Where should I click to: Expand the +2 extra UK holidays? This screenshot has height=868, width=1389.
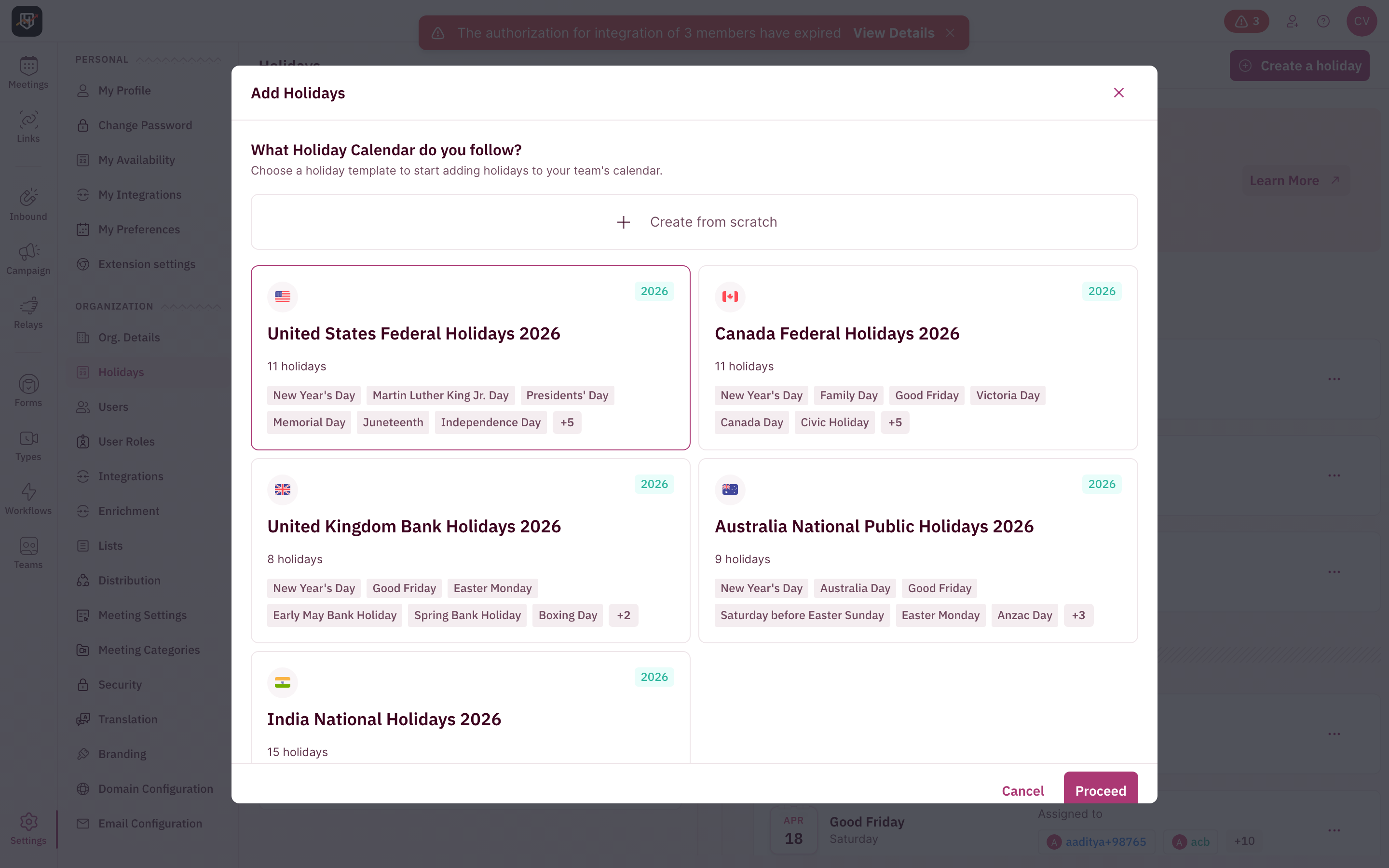623,615
